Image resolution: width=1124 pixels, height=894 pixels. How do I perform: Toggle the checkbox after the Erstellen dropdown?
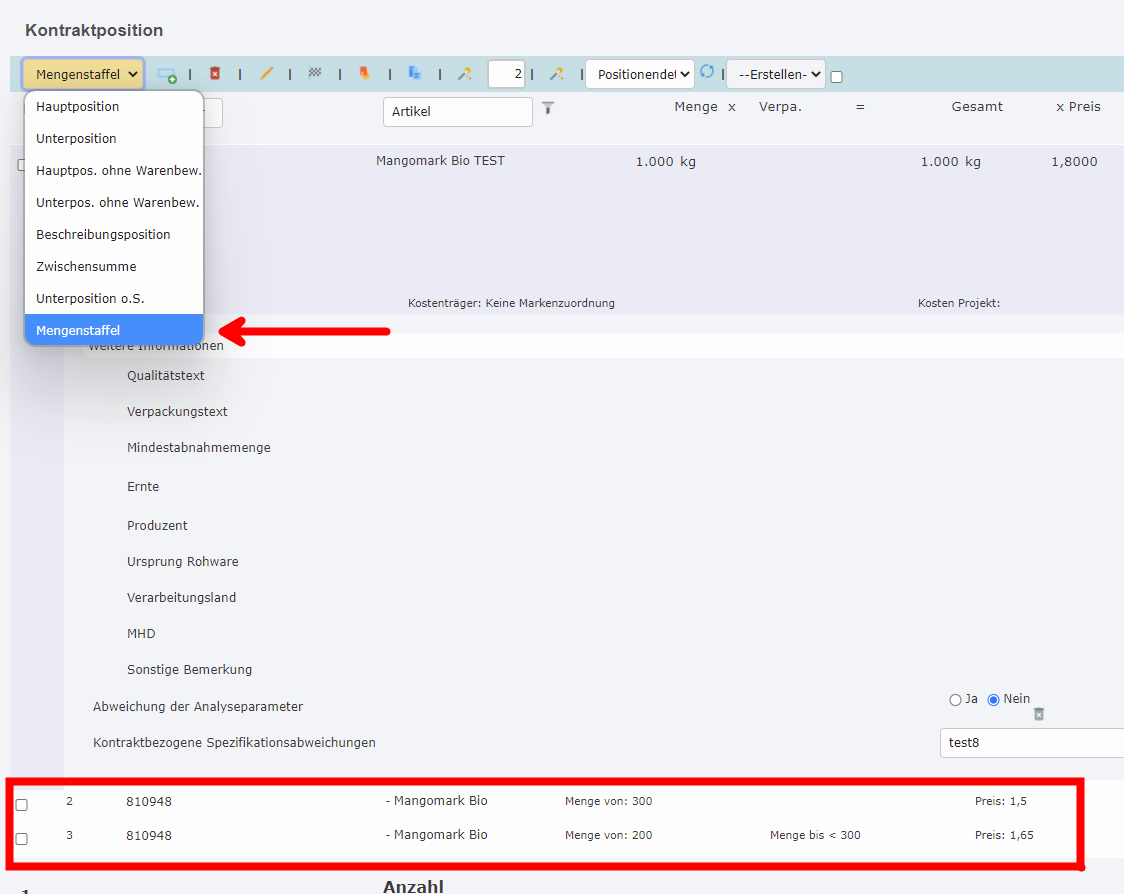coord(837,77)
